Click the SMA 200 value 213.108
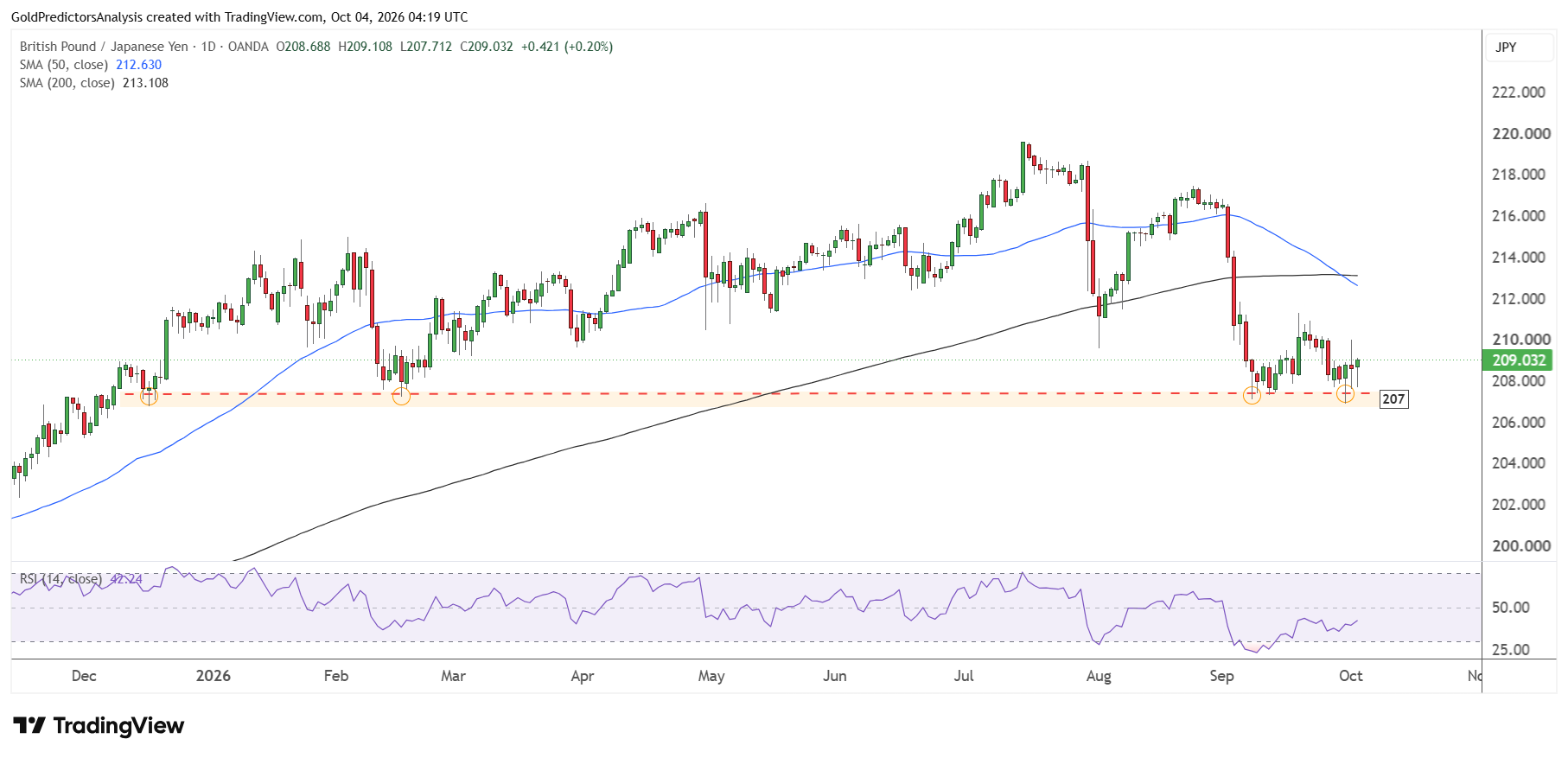1568x758 pixels. coord(145,83)
